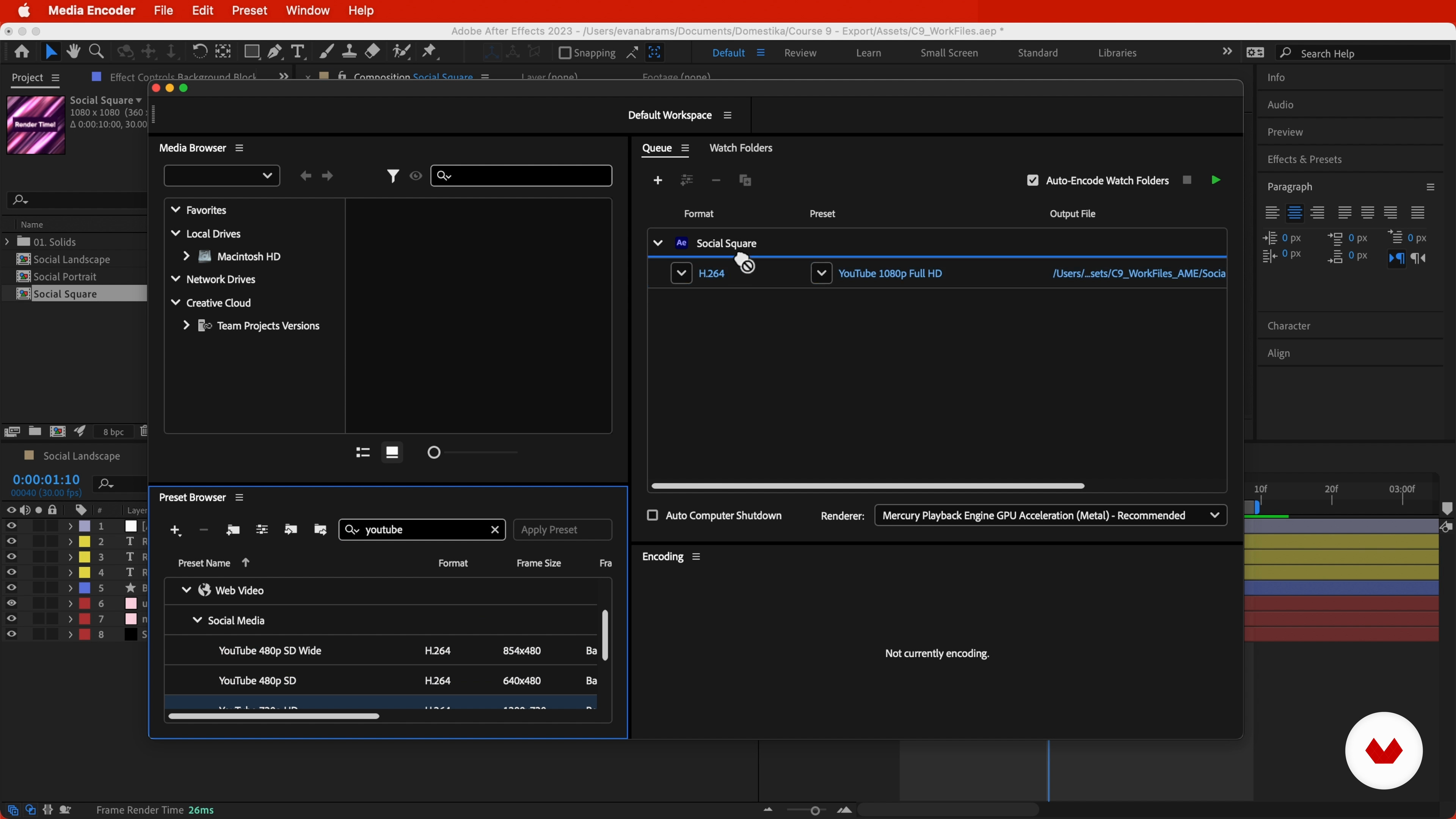Viewport: 1456px width, 819px height.
Task: Select center align text in Paragraph panel
Action: [x=1295, y=212]
